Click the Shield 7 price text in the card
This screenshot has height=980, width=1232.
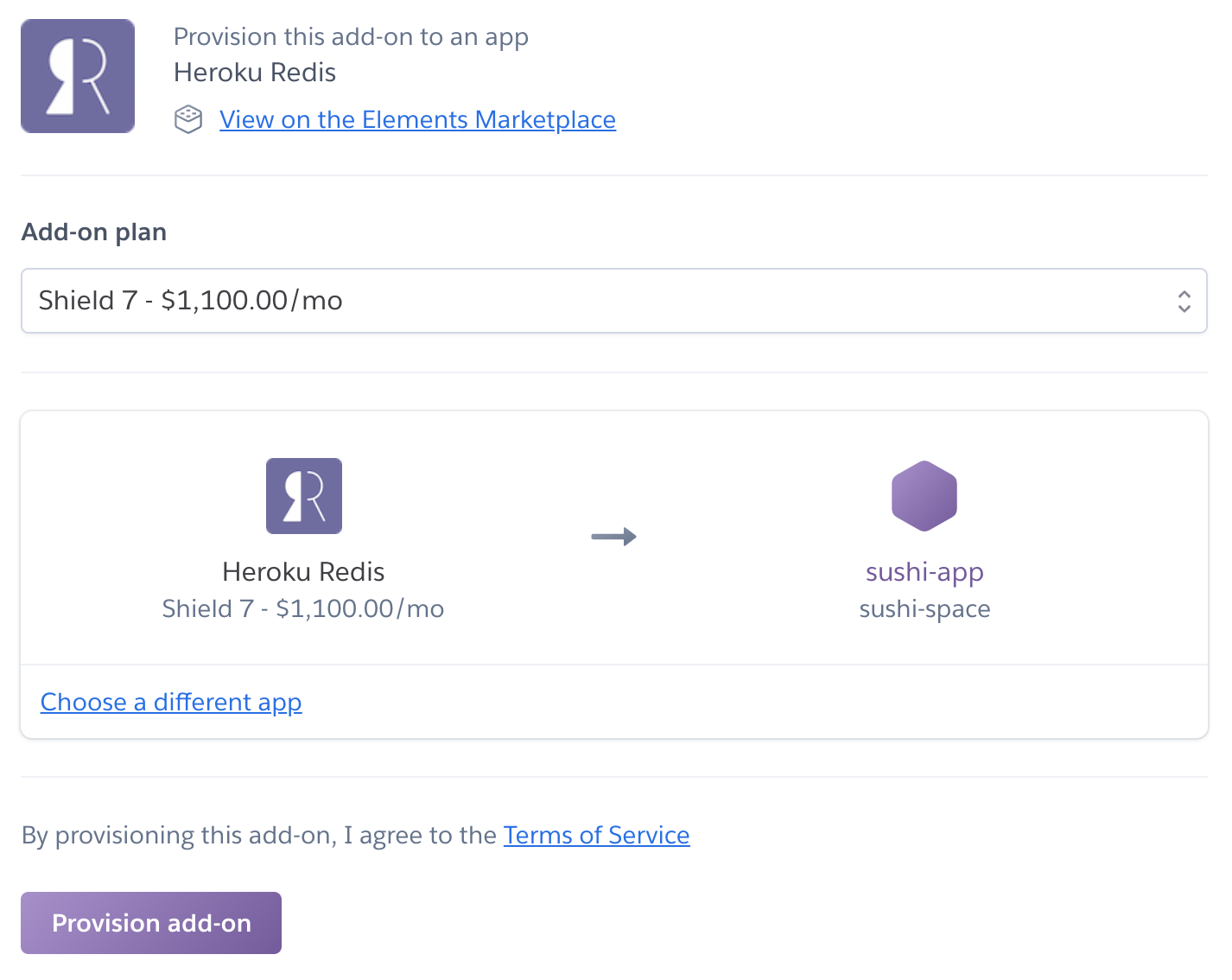tap(303, 608)
